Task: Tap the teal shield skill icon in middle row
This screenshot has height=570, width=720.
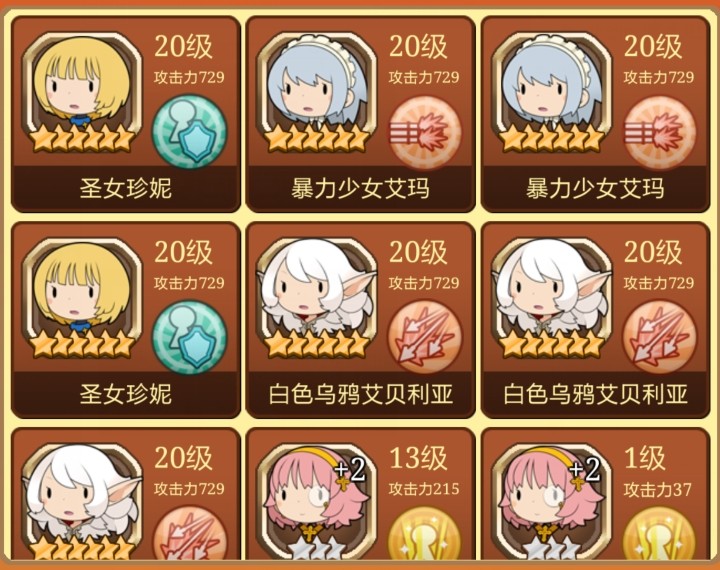Action: (x=189, y=338)
